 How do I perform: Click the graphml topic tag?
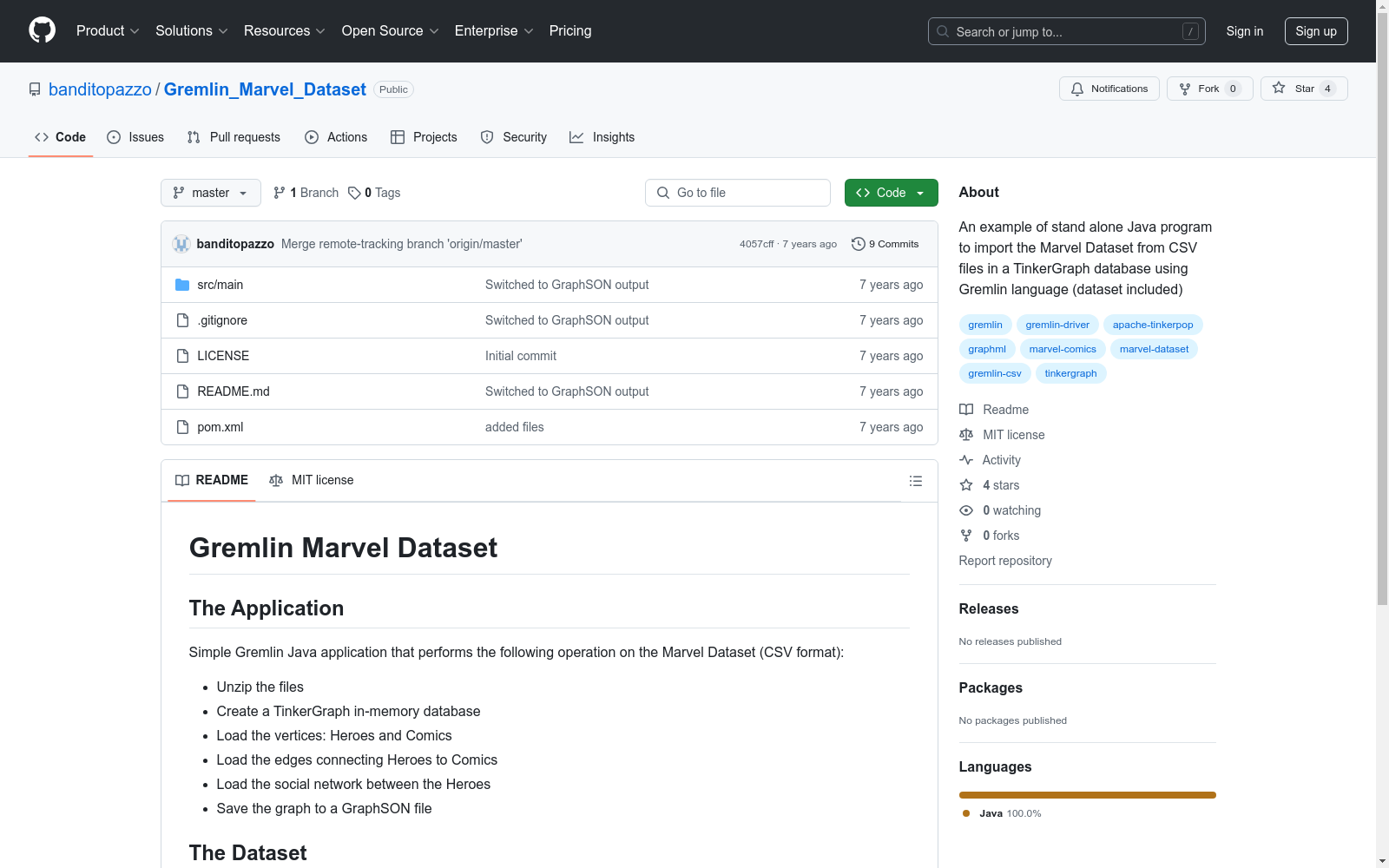point(987,349)
